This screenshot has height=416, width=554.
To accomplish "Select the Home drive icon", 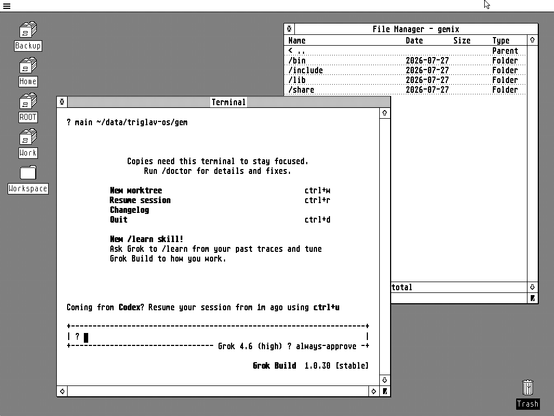I will [28, 72].
